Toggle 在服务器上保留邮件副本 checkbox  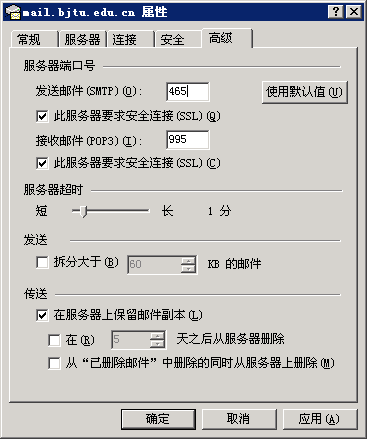42,315
